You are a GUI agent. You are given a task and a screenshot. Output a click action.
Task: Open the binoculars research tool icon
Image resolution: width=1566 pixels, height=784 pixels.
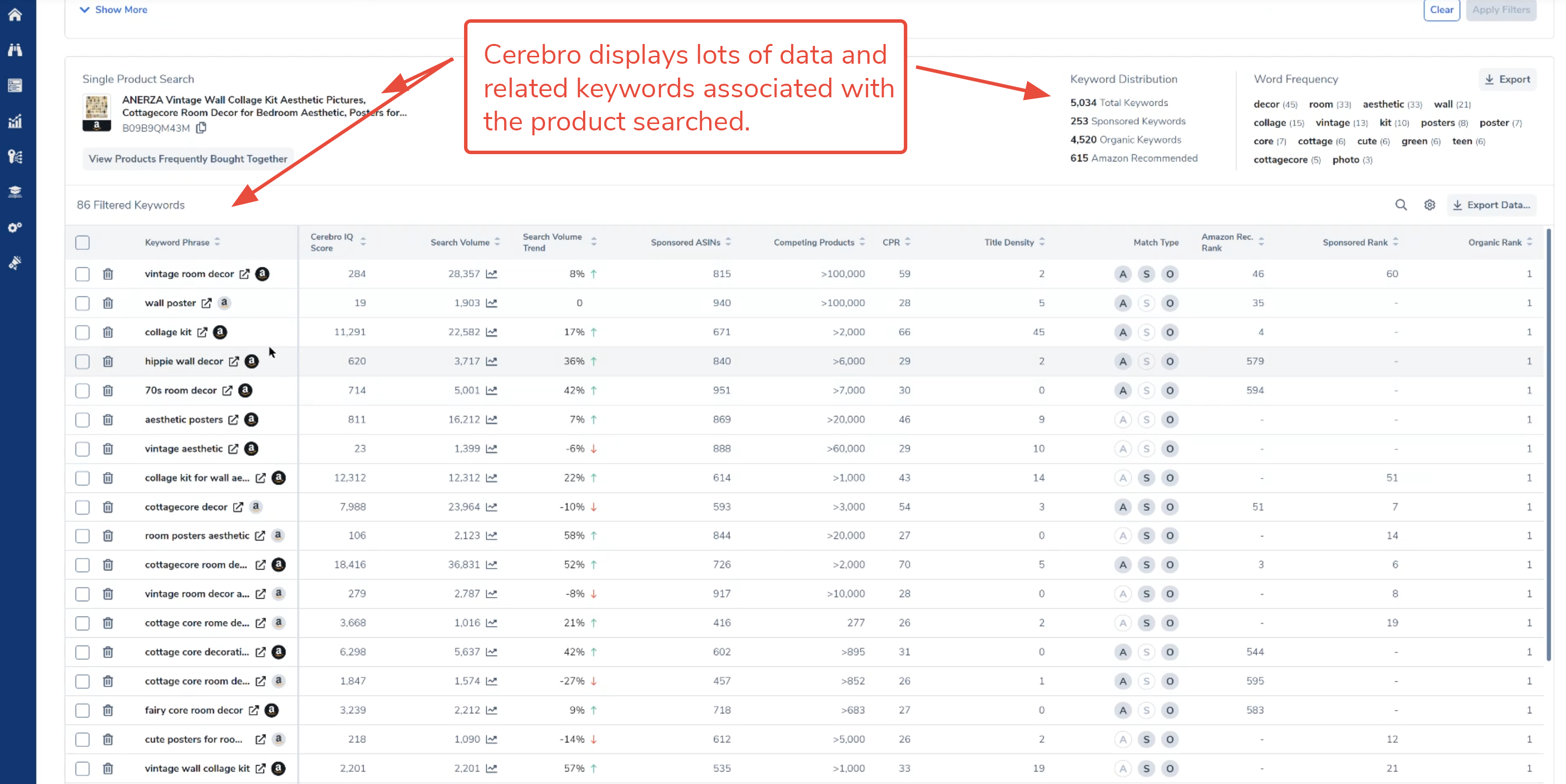15,50
